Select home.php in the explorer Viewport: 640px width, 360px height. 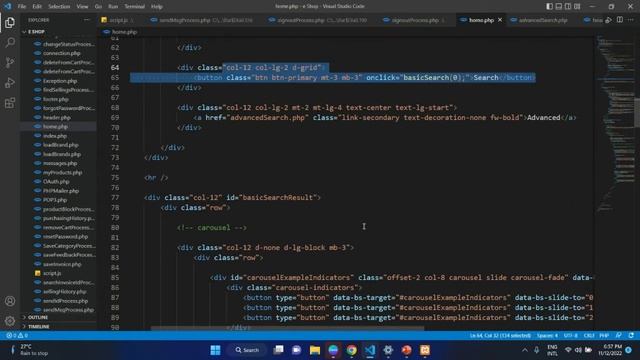[56, 127]
